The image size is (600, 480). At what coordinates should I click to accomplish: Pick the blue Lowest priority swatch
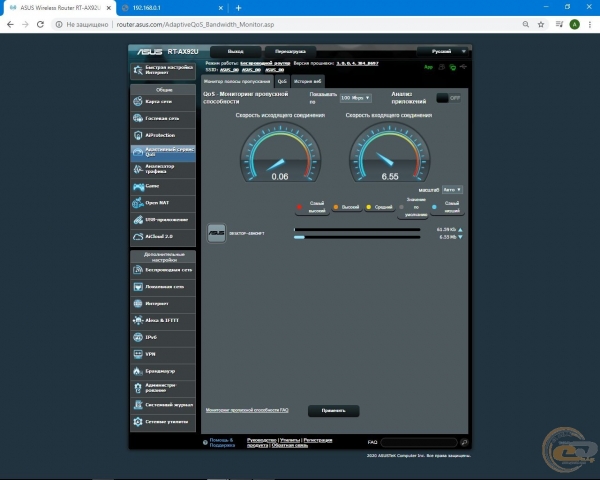[x=434, y=207]
